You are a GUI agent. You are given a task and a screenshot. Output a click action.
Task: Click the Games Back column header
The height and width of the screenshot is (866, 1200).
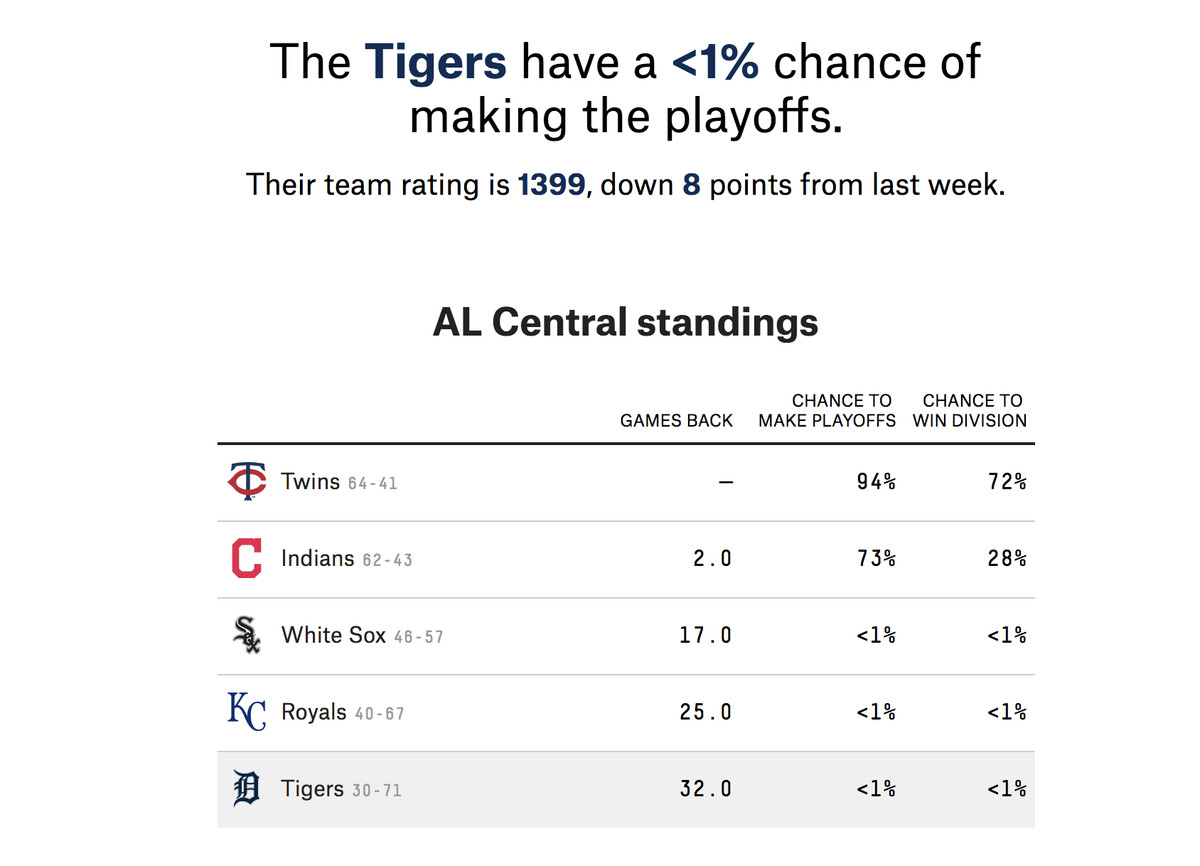676,421
